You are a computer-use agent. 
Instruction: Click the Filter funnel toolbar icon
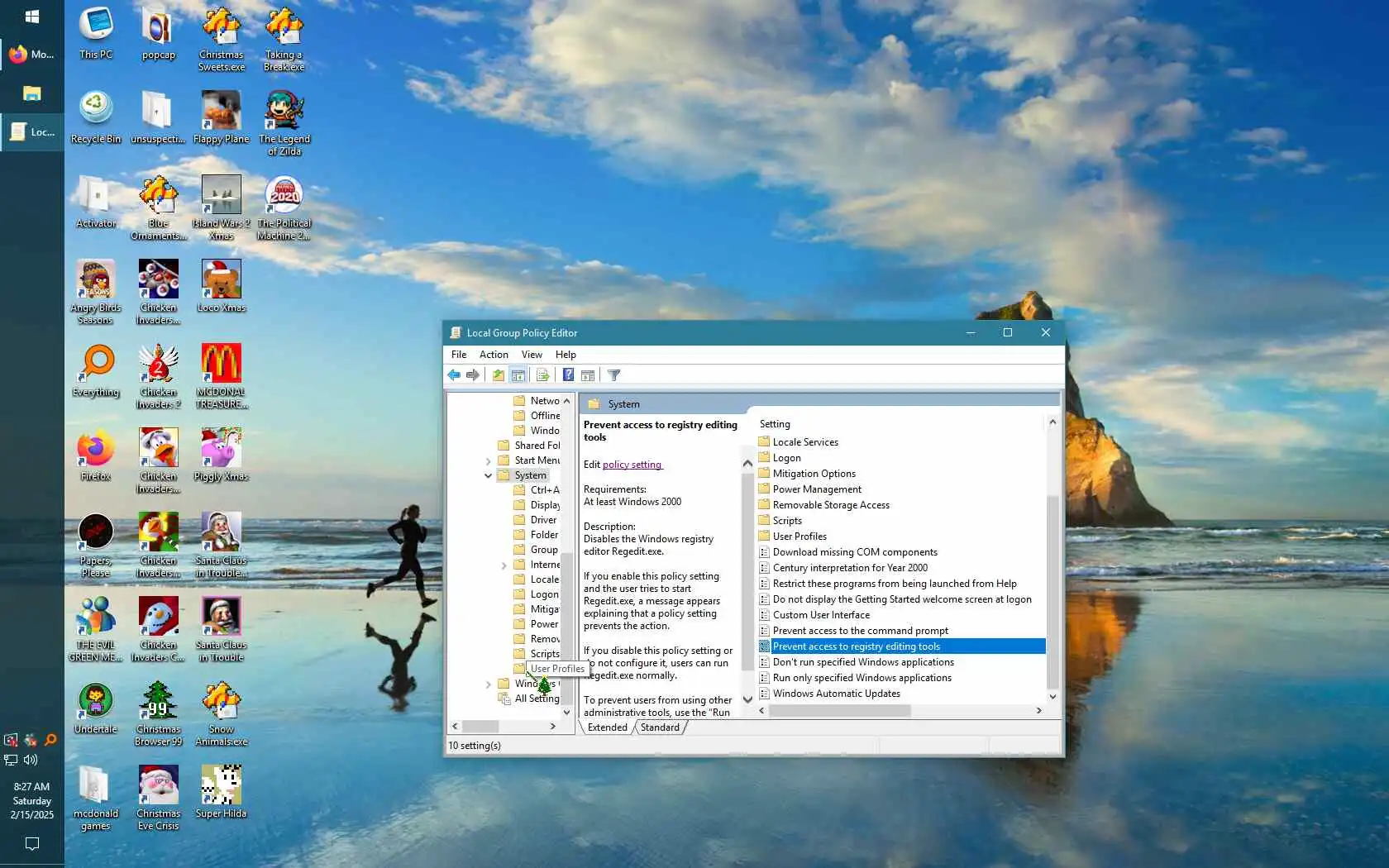pos(614,375)
